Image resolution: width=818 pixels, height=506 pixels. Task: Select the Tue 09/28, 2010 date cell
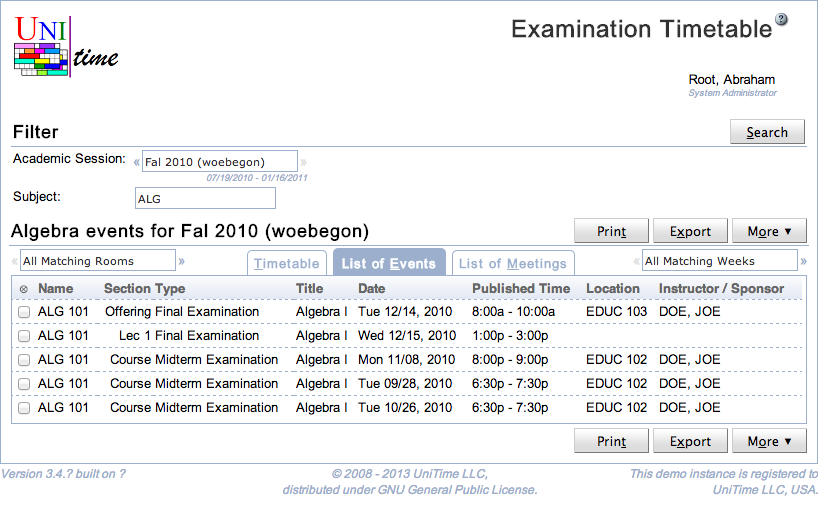pyautogui.click(x=405, y=383)
